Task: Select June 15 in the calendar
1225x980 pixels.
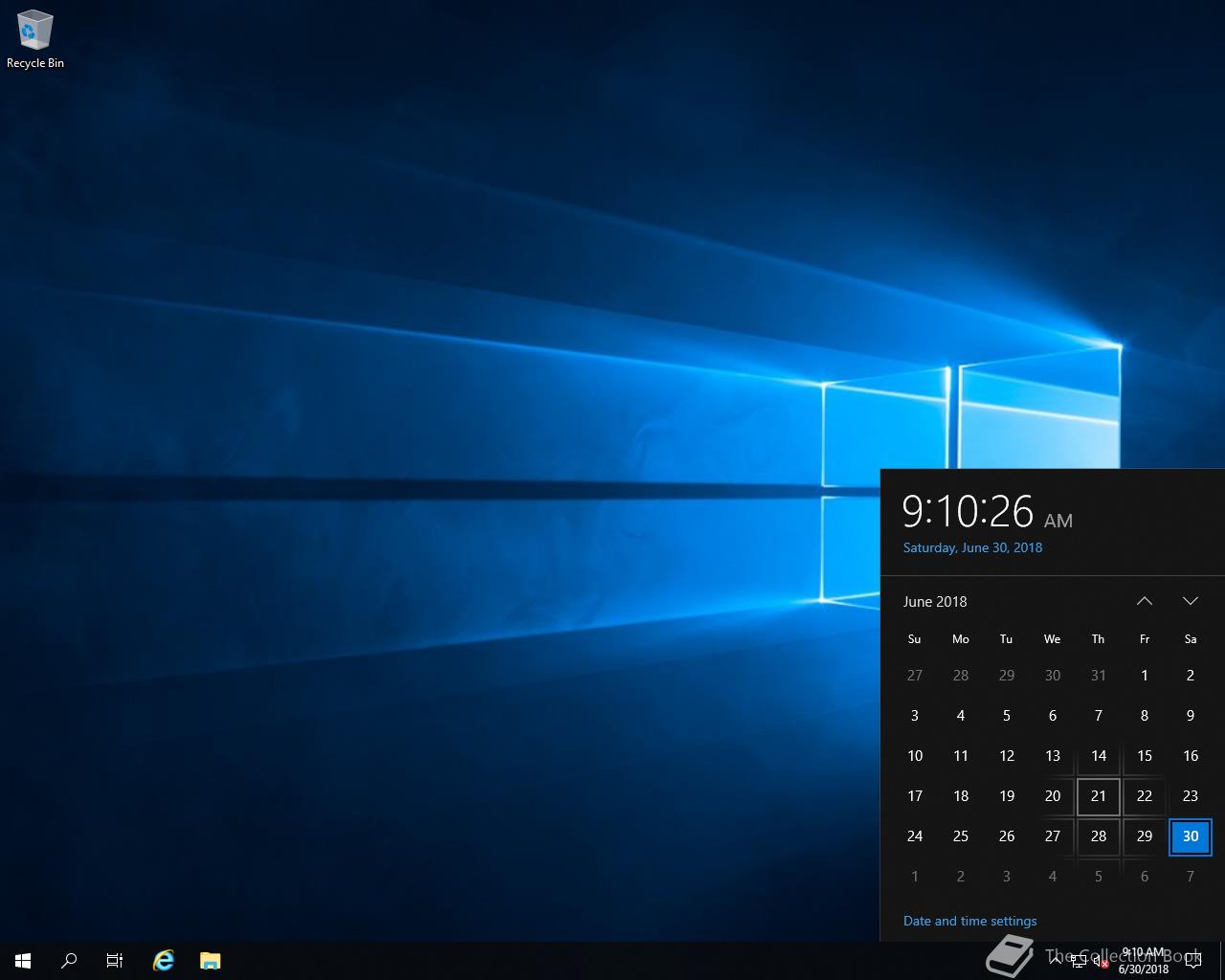Action: click(x=1145, y=756)
